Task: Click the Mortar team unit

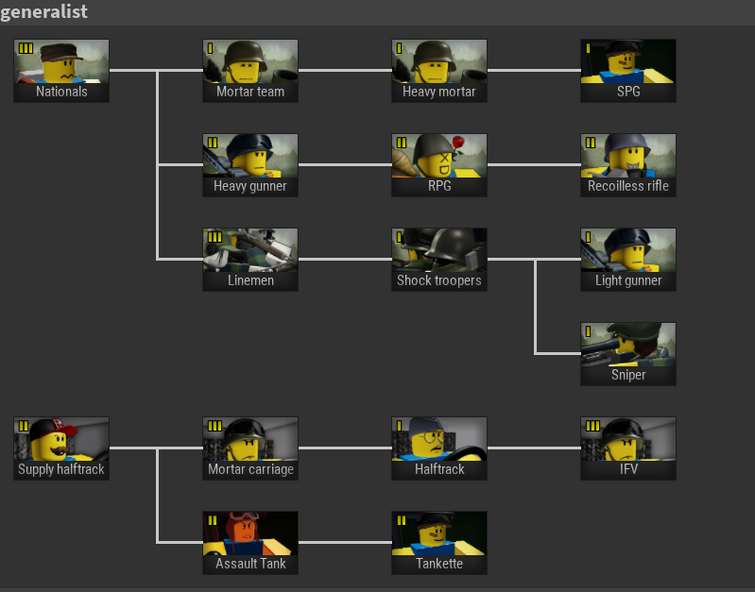Action: pyautogui.click(x=250, y=71)
